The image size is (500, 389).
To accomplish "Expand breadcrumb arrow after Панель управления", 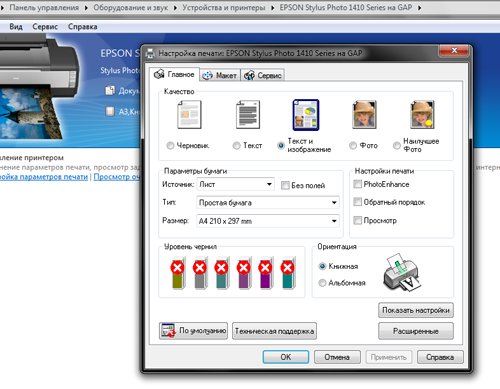I will tap(86, 8).
